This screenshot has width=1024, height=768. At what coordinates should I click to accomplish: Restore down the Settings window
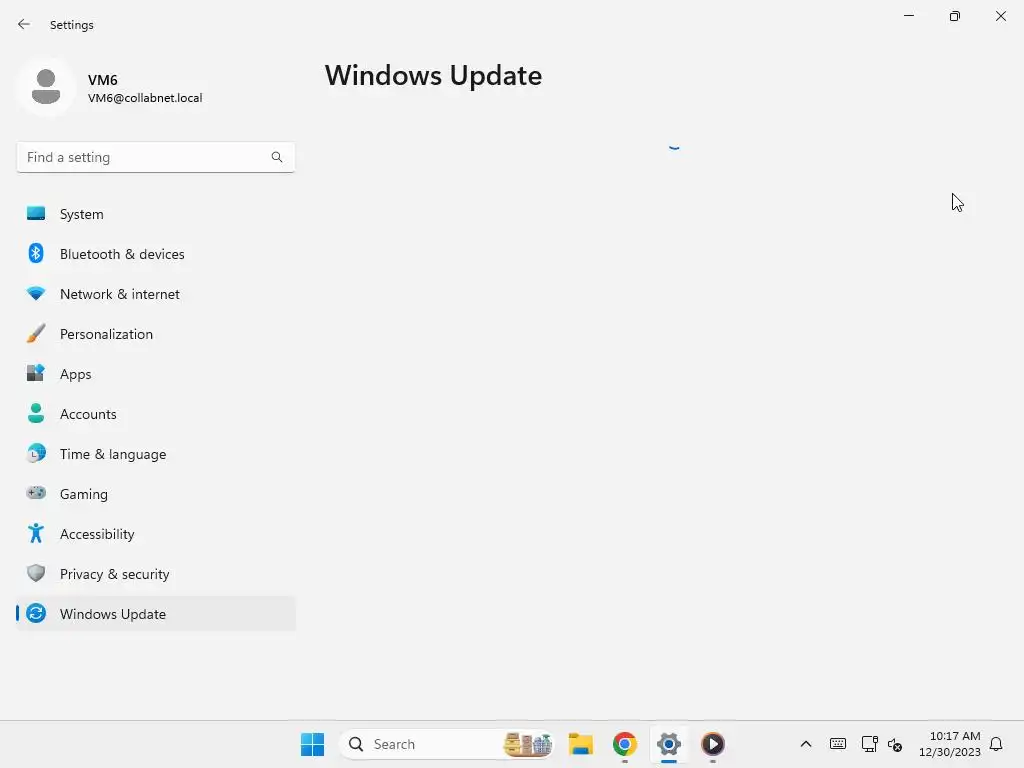955,16
